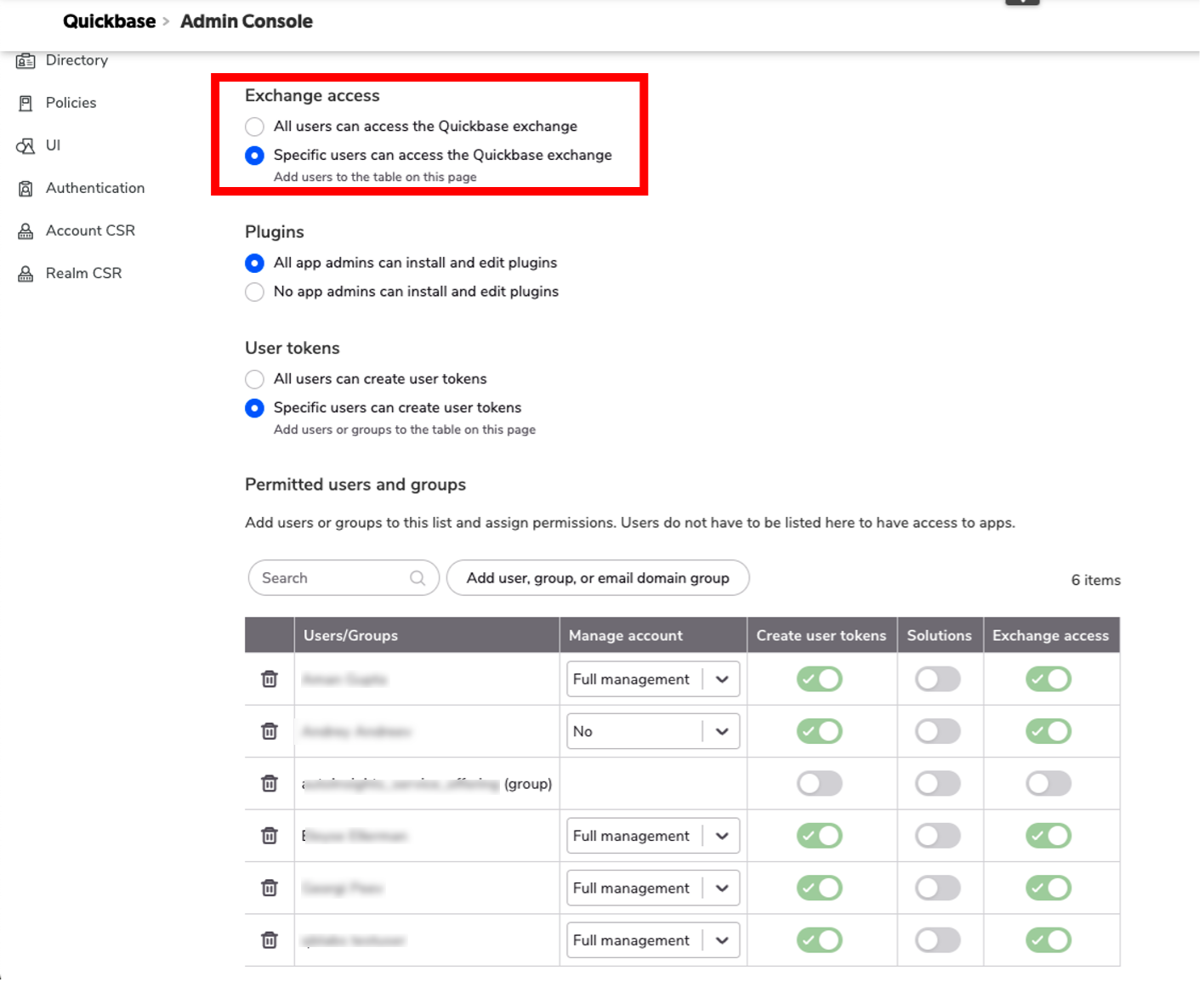Select the UI icon in sidebar

26,145
